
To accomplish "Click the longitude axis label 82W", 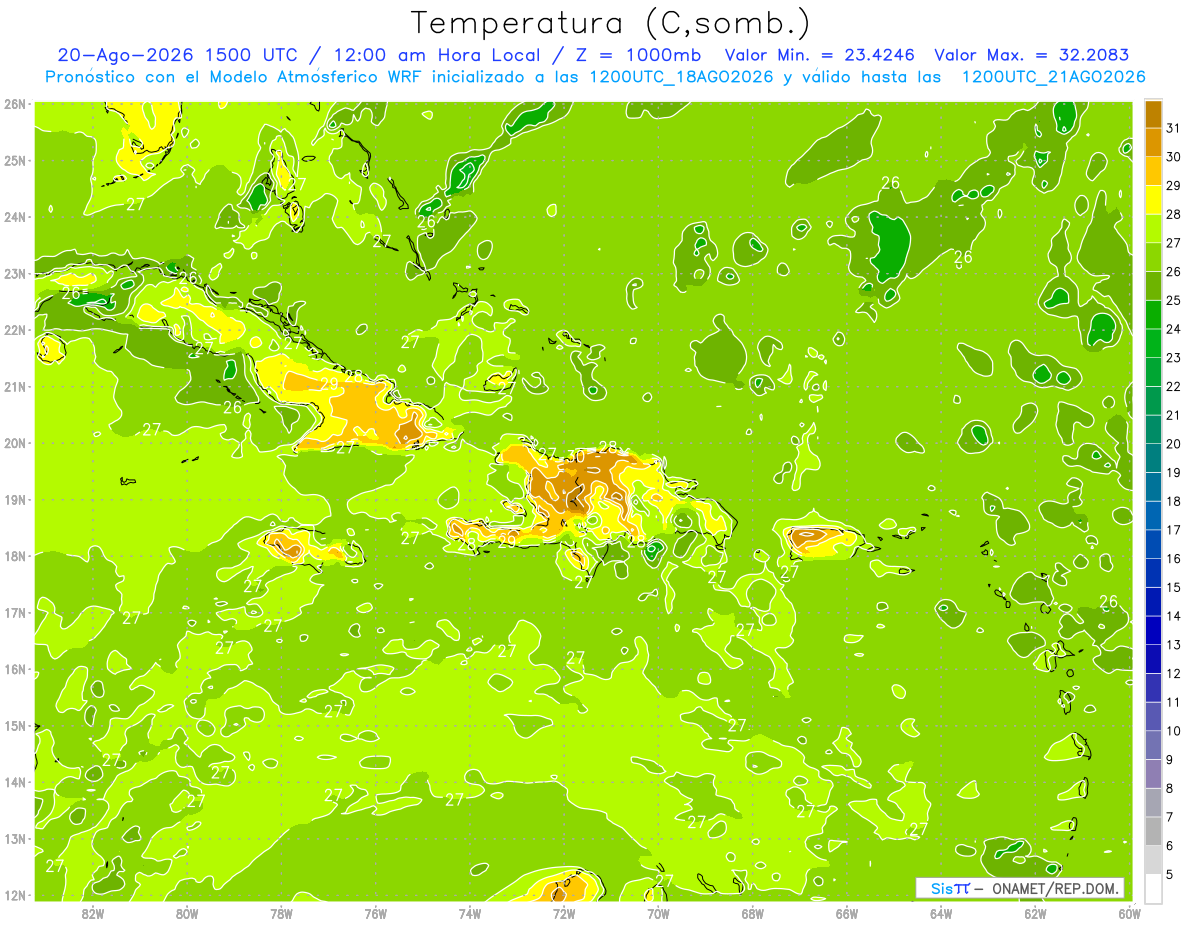I will coord(93,913).
